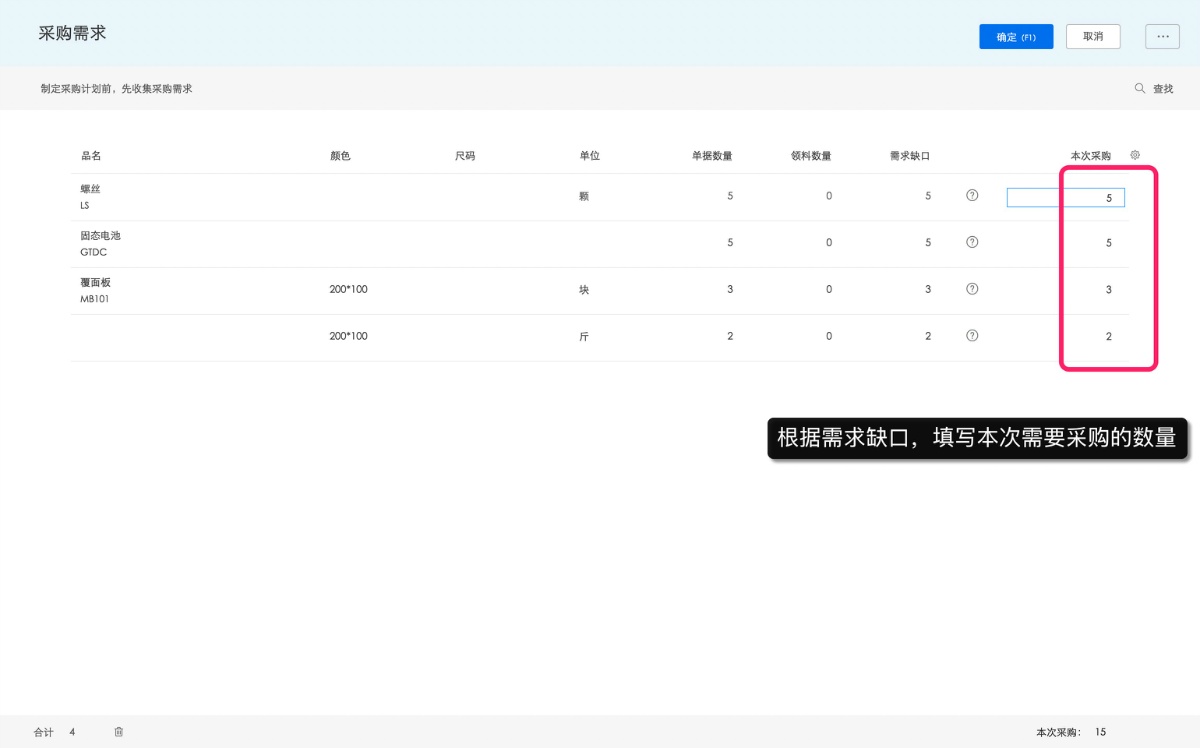The image size is (1200, 748).
Task: Select the 螺丝 product name
Action: (x=91, y=189)
